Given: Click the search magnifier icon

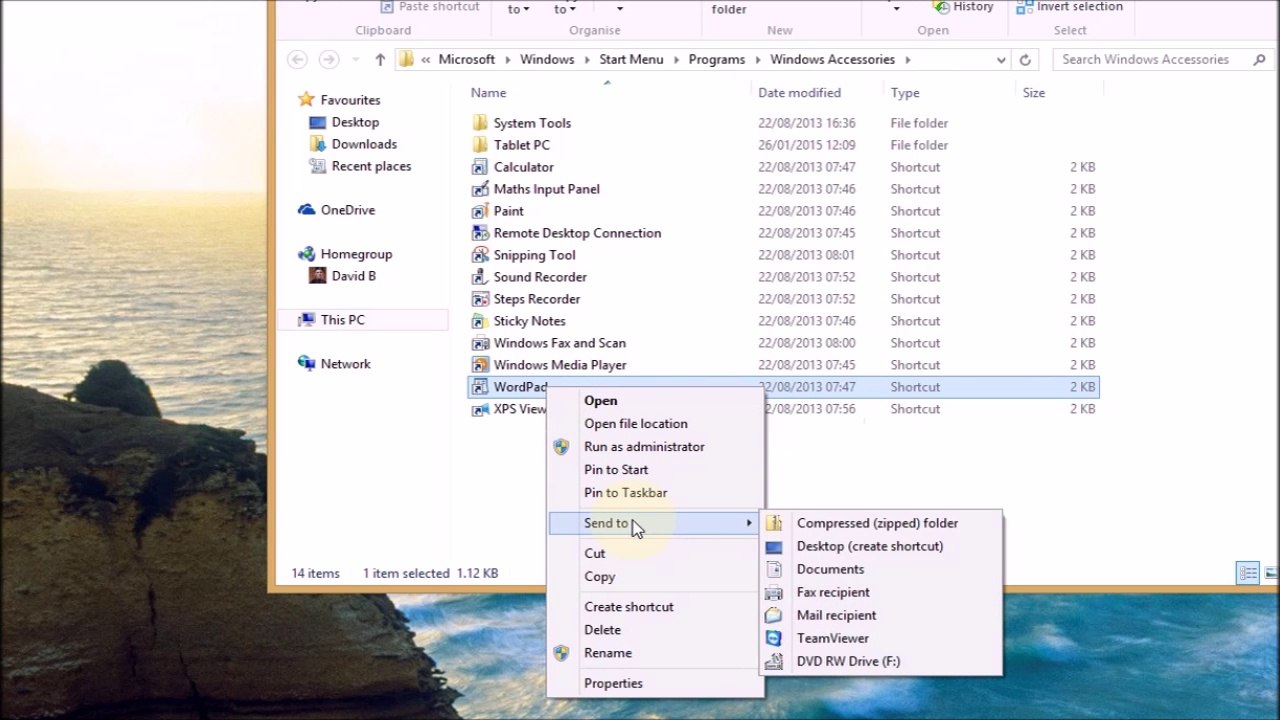Looking at the screenshot, I should (1259, 59).
